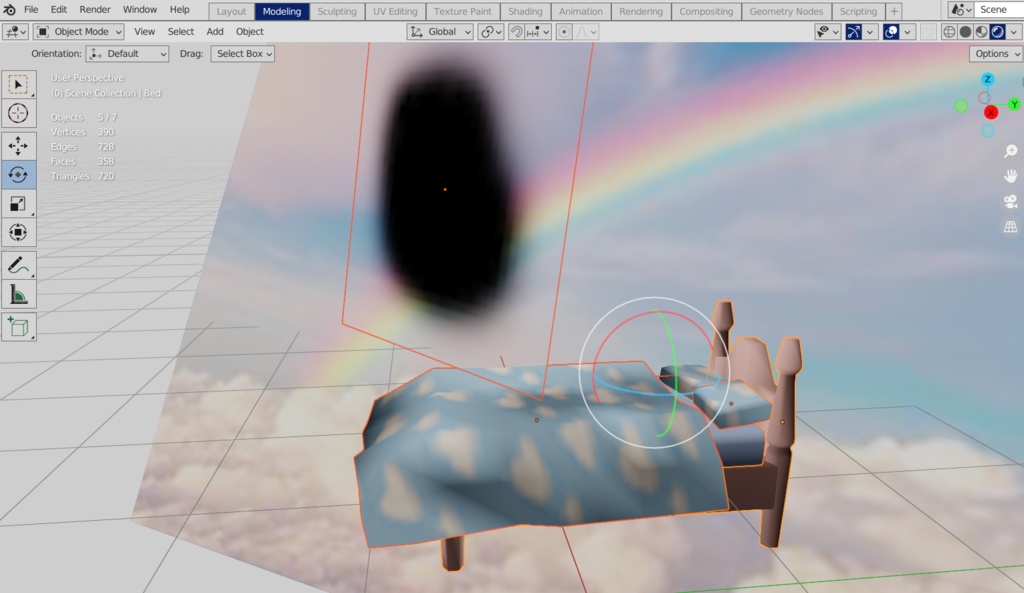Choose the Move tool
The image size is (1024, 593).
click(18, 145)
